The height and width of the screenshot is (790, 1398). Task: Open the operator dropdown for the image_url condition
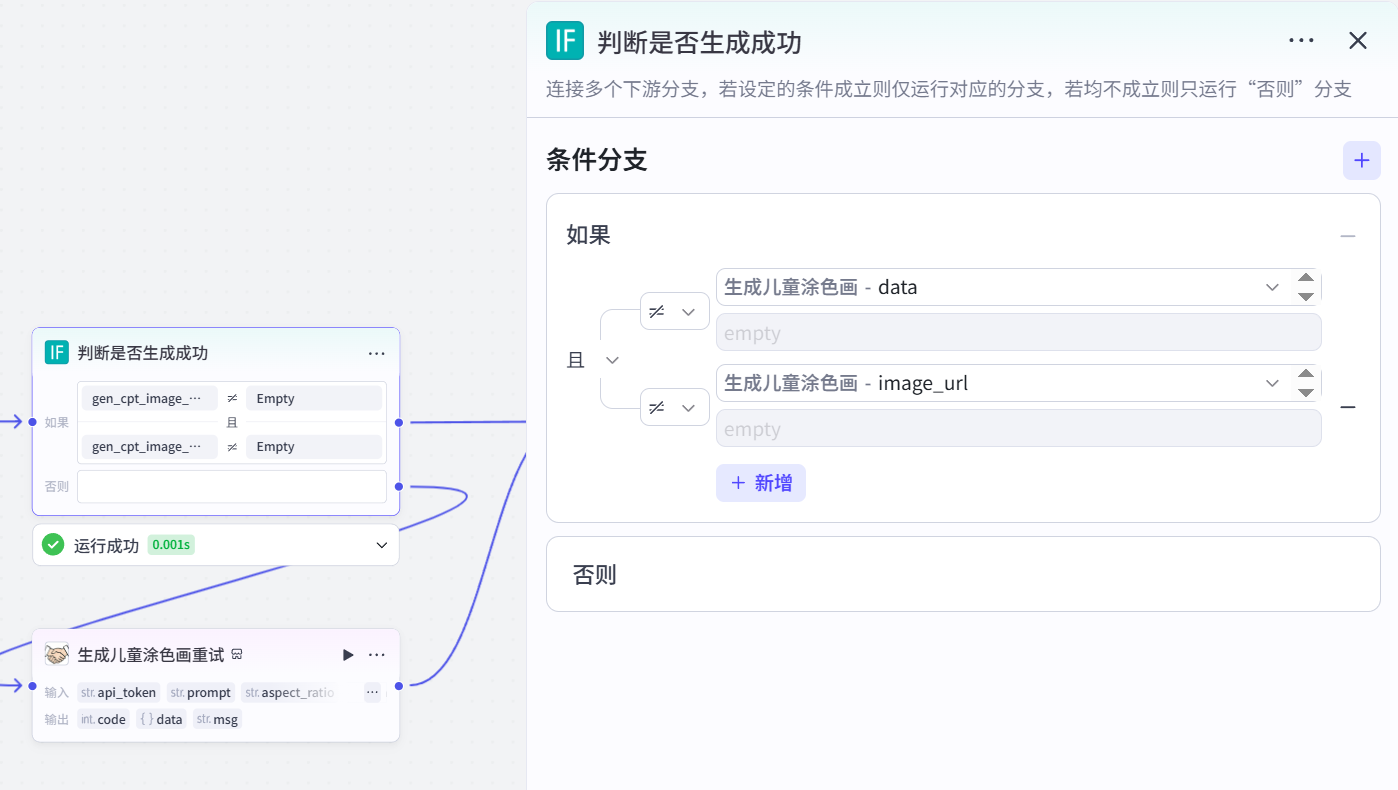pyautogui.click(x=675, y=408)
